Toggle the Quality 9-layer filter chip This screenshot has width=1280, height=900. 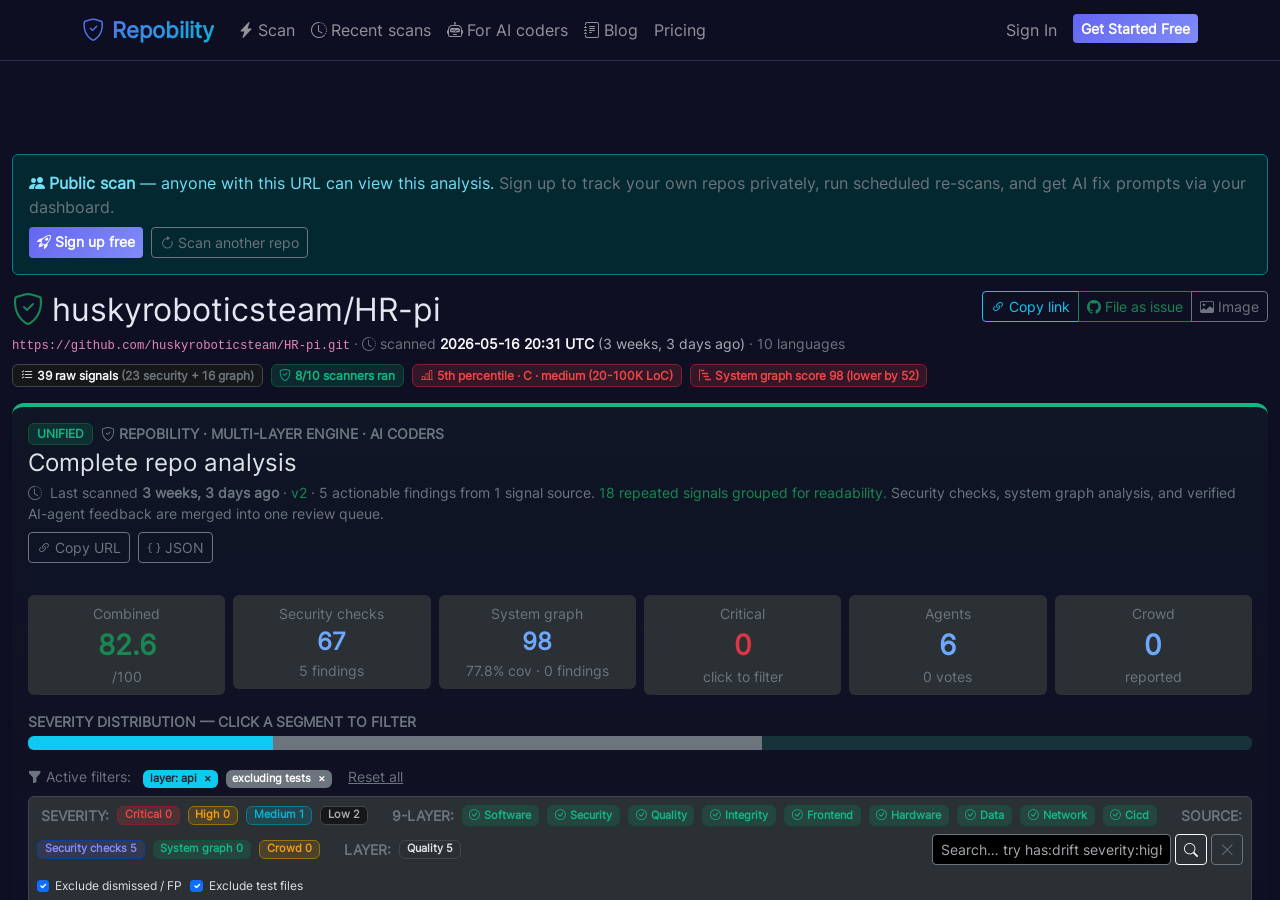[x=661, y=815]
